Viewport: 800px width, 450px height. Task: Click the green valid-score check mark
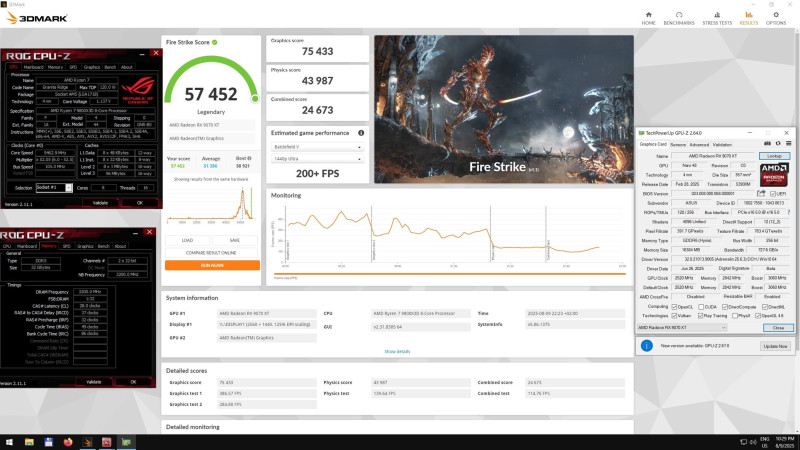pos(215,42)
